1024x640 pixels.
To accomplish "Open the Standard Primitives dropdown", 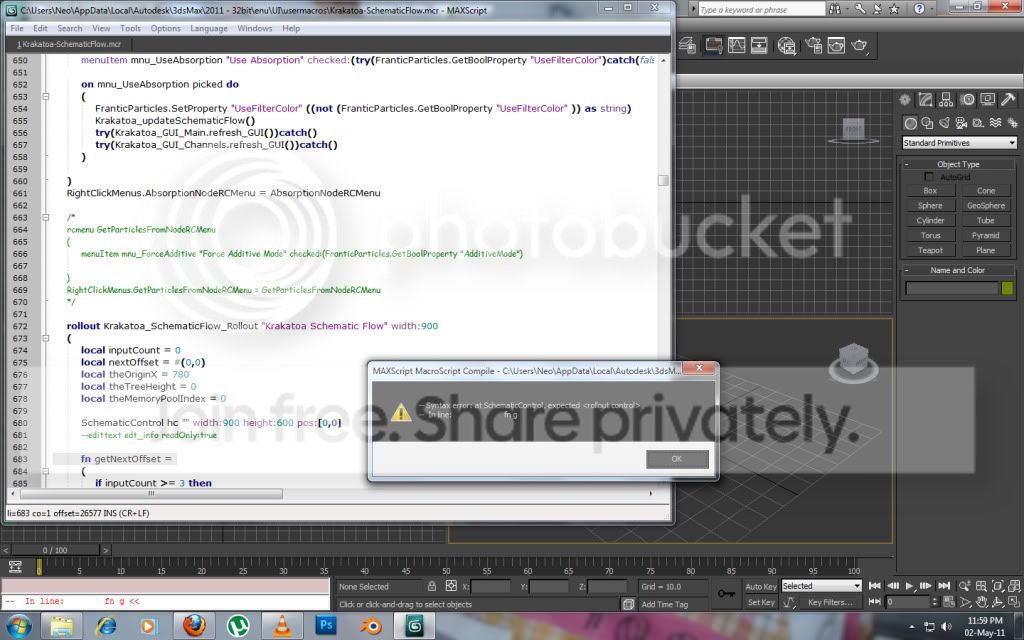I will click(x=959, y=143).
